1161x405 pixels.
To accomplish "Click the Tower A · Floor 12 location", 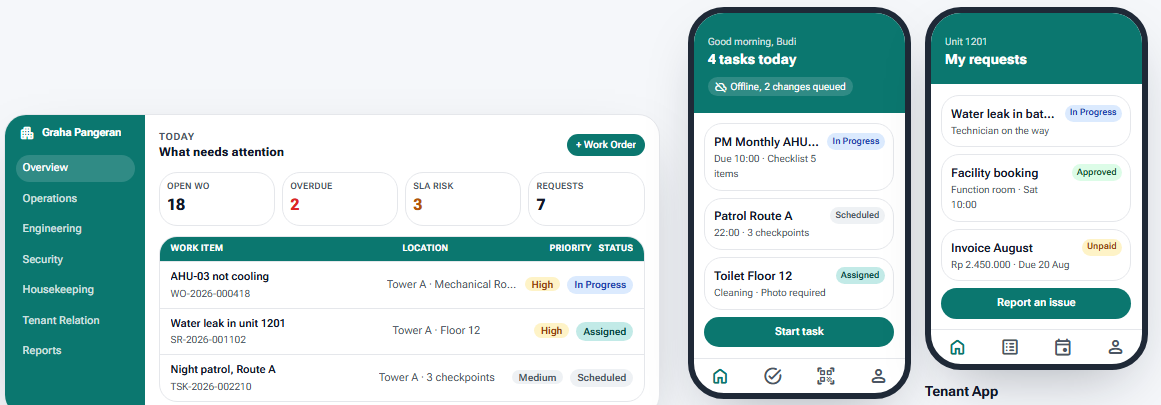I will pos(436,330).
